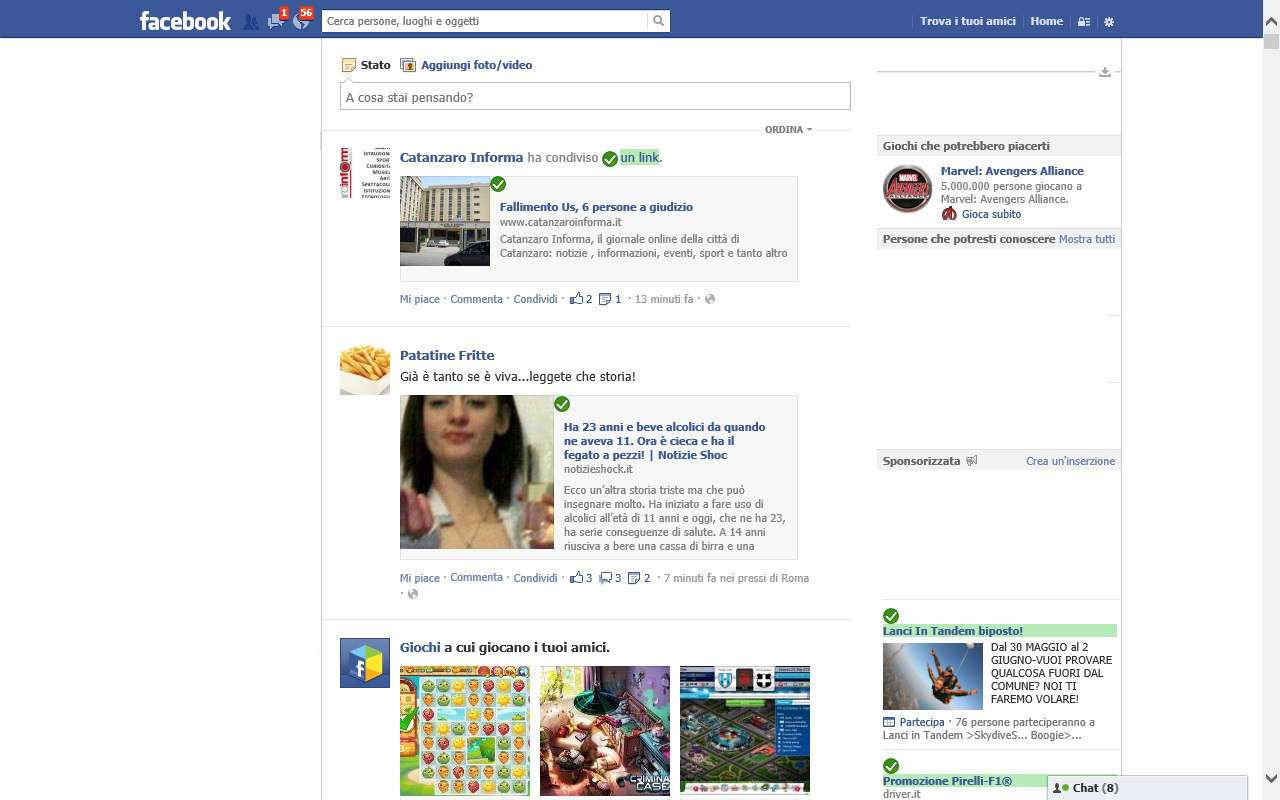The width and height of the screenshot is (1280, 800).
Task: Open the privacy shortcuts lock icon
Action: pos(1083,21)
